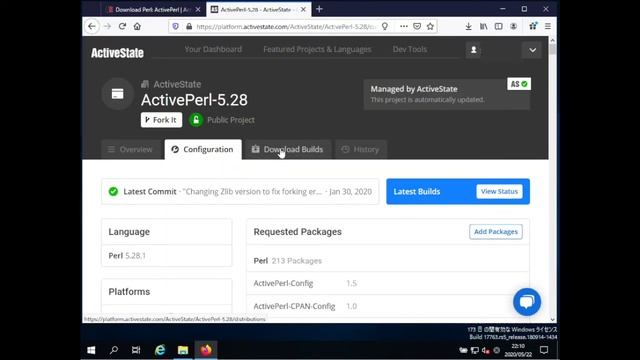This screenshot has width=640, height=360.
Task: Launch Internet Explorer from the taskbar
Action: click(160, 350)
